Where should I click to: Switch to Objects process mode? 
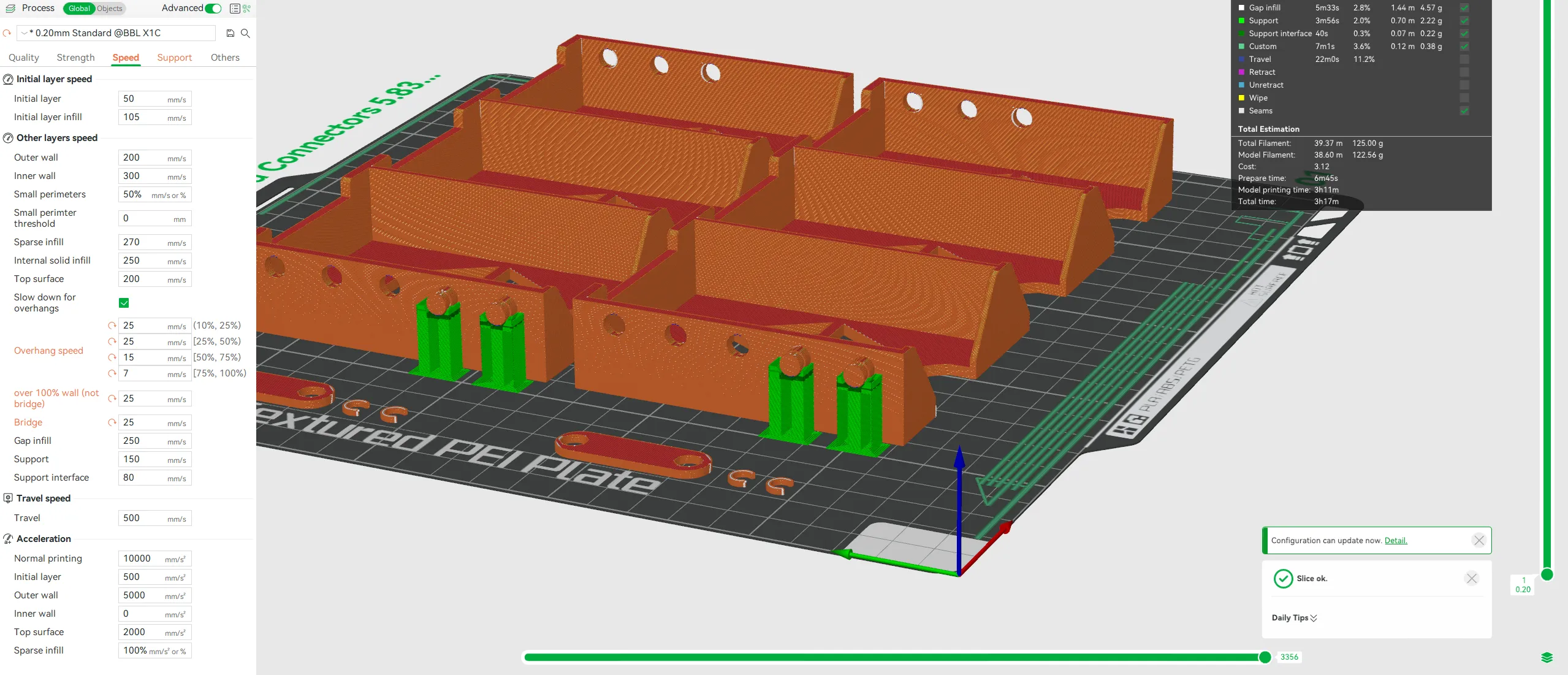click(110, 9)
